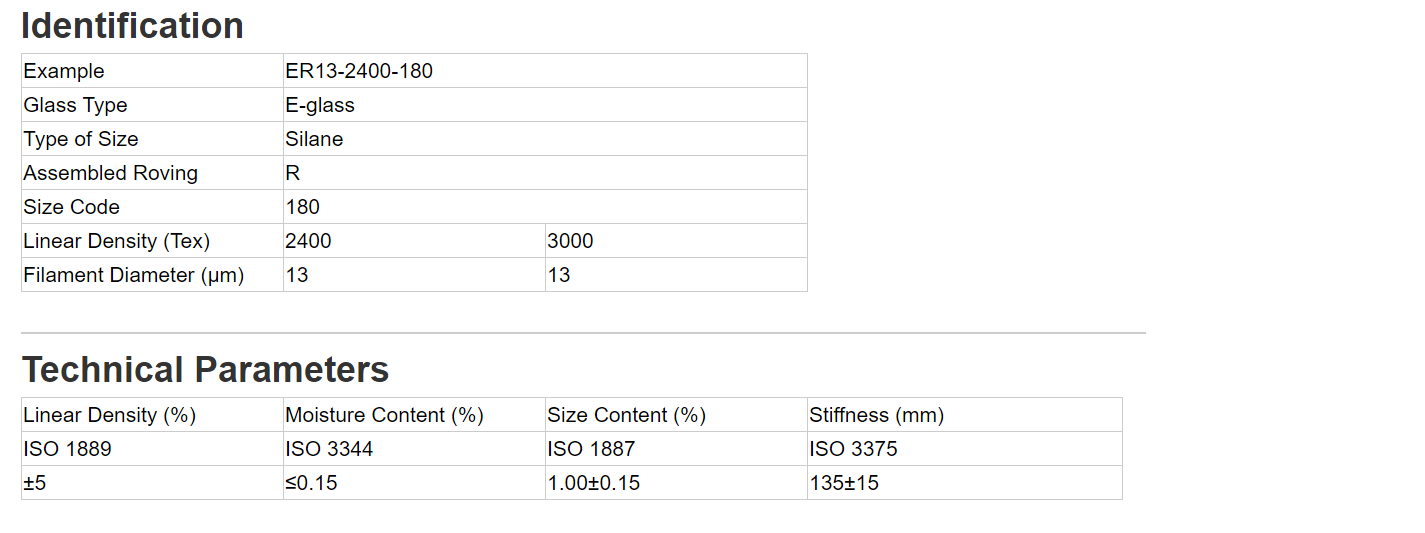
Task: Click the Technical Parameters heading
Action: click(205, 369)
